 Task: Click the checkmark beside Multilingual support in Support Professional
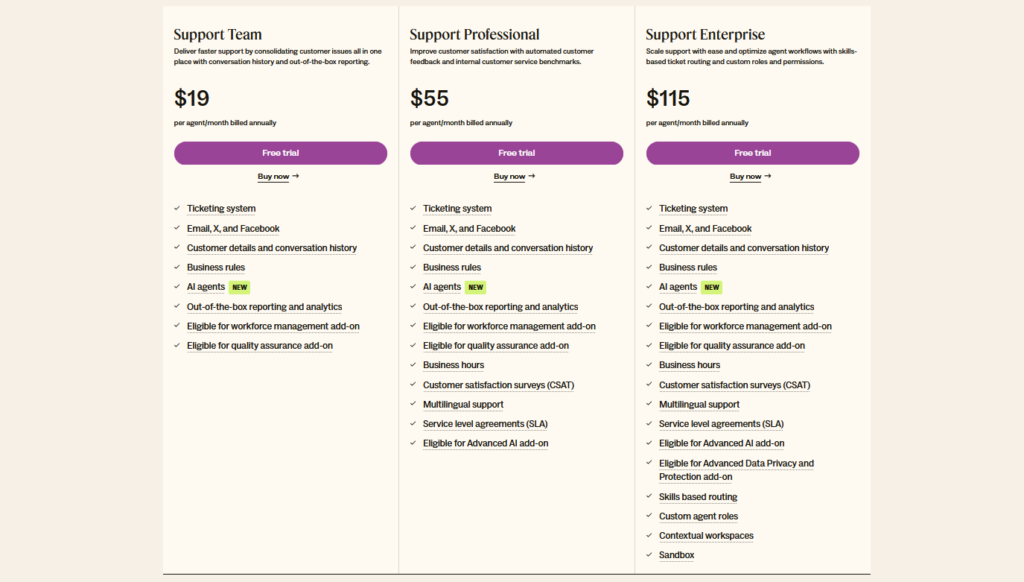tap(412, 404)
